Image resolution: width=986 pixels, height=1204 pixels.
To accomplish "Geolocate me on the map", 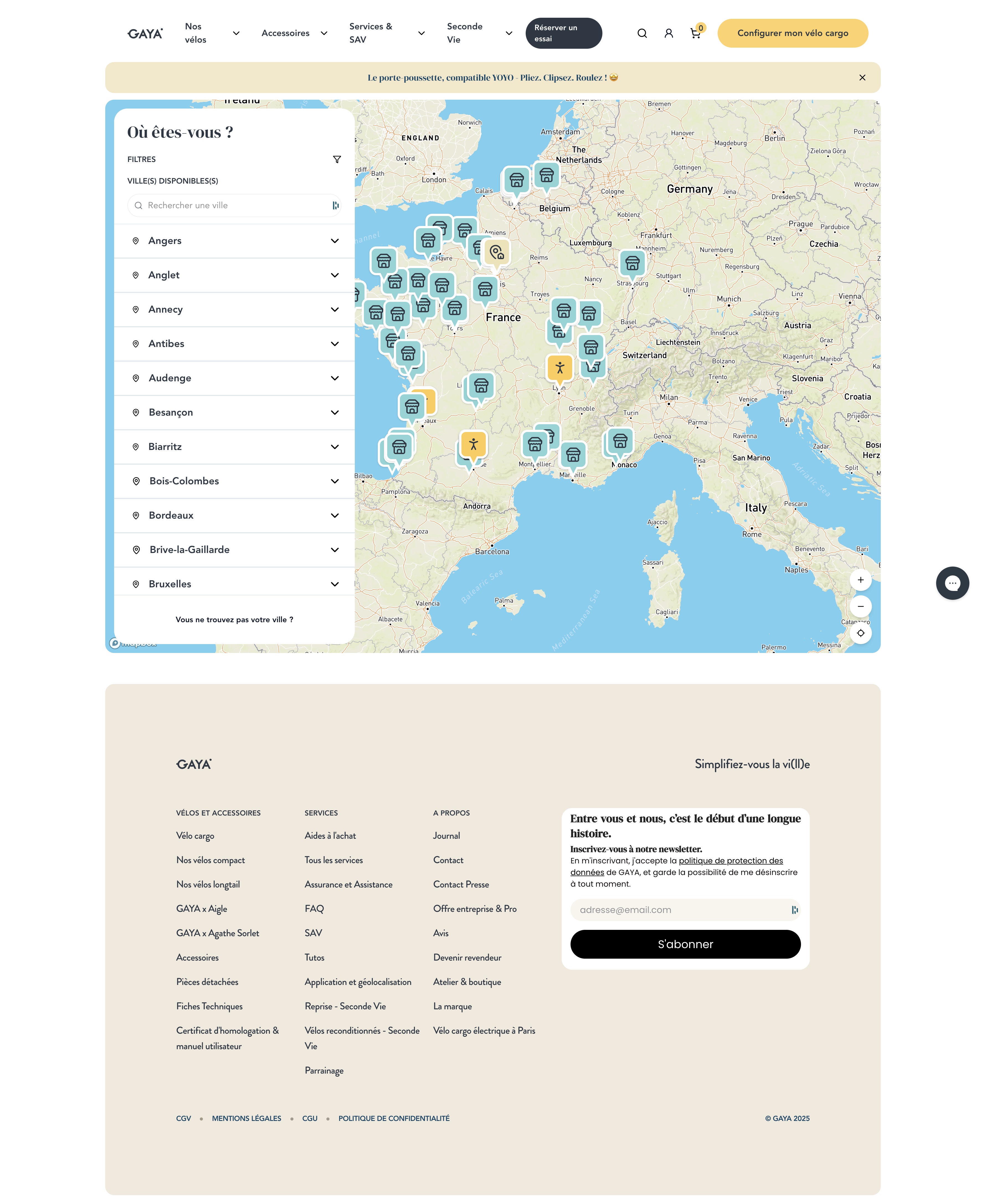I will [x=861, y=633].
